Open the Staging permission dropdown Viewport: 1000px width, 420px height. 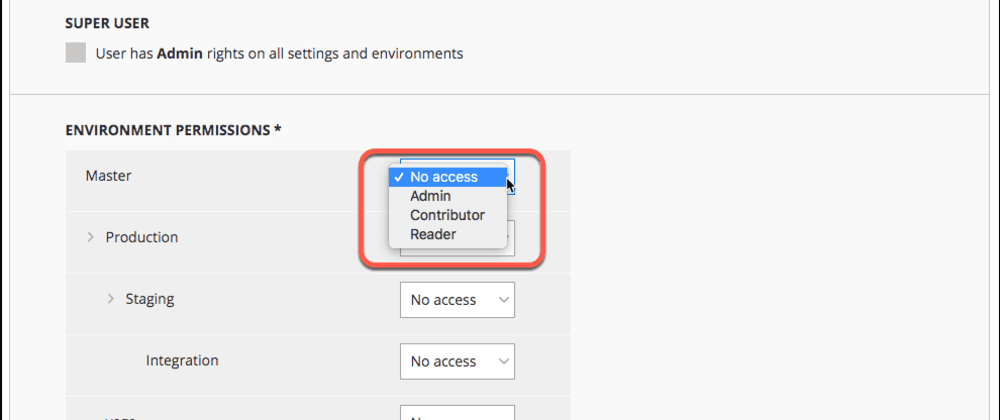pyautogui.click(x=457, y=300)
